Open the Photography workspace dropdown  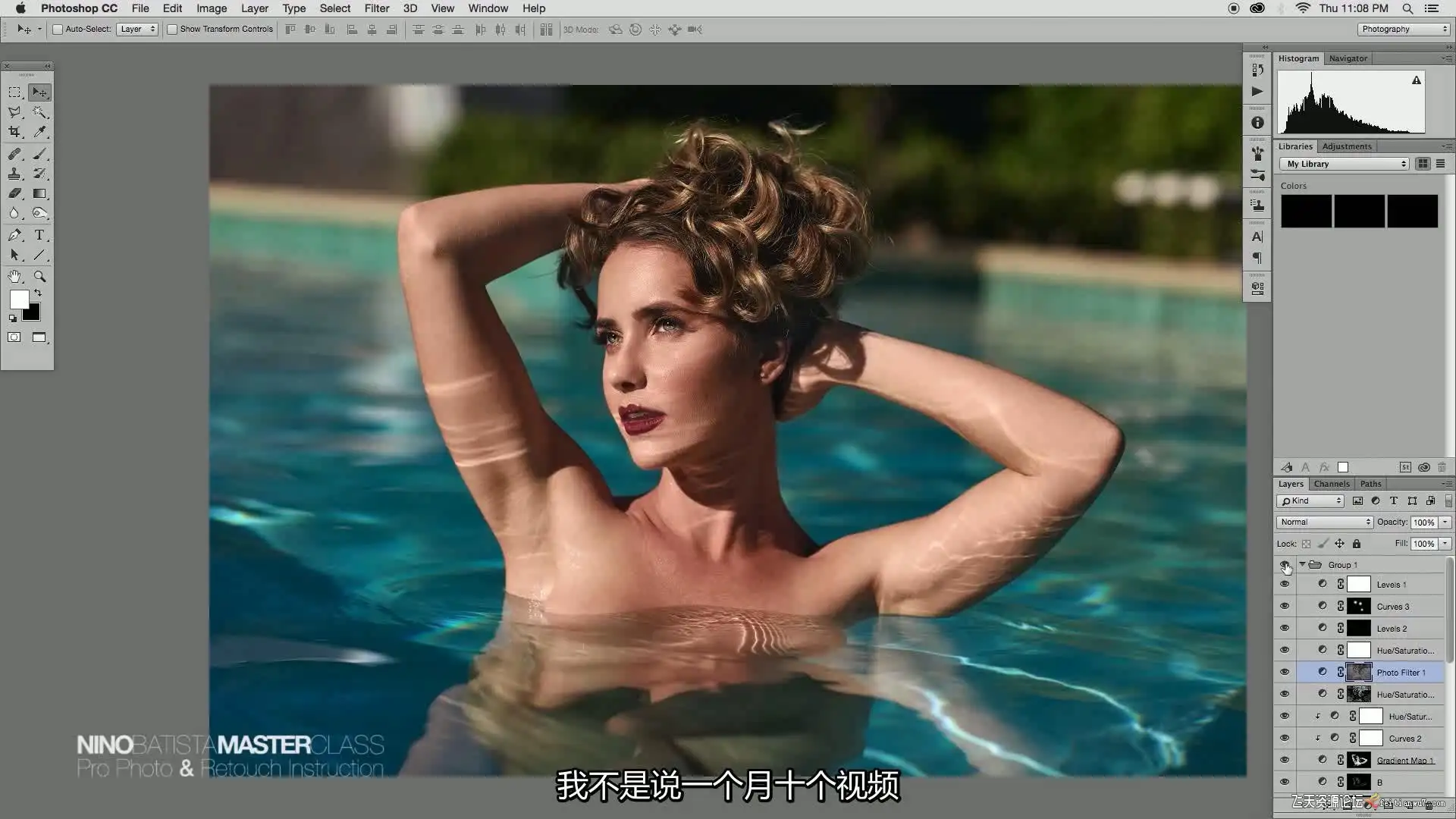[x=1403, y=30]
